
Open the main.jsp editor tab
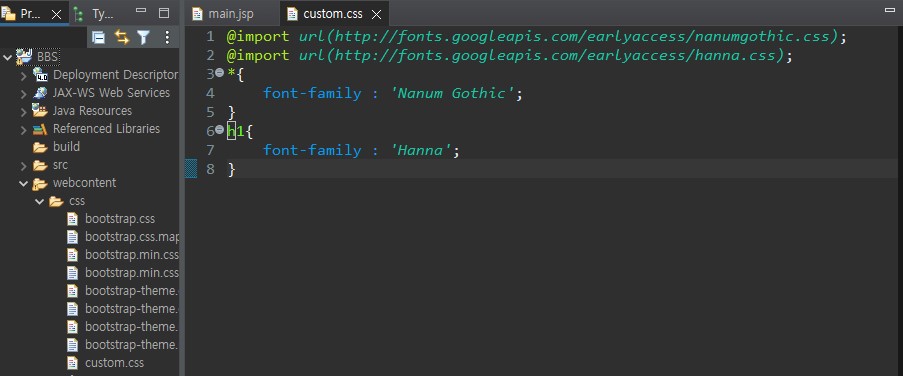tap(222, 14)
